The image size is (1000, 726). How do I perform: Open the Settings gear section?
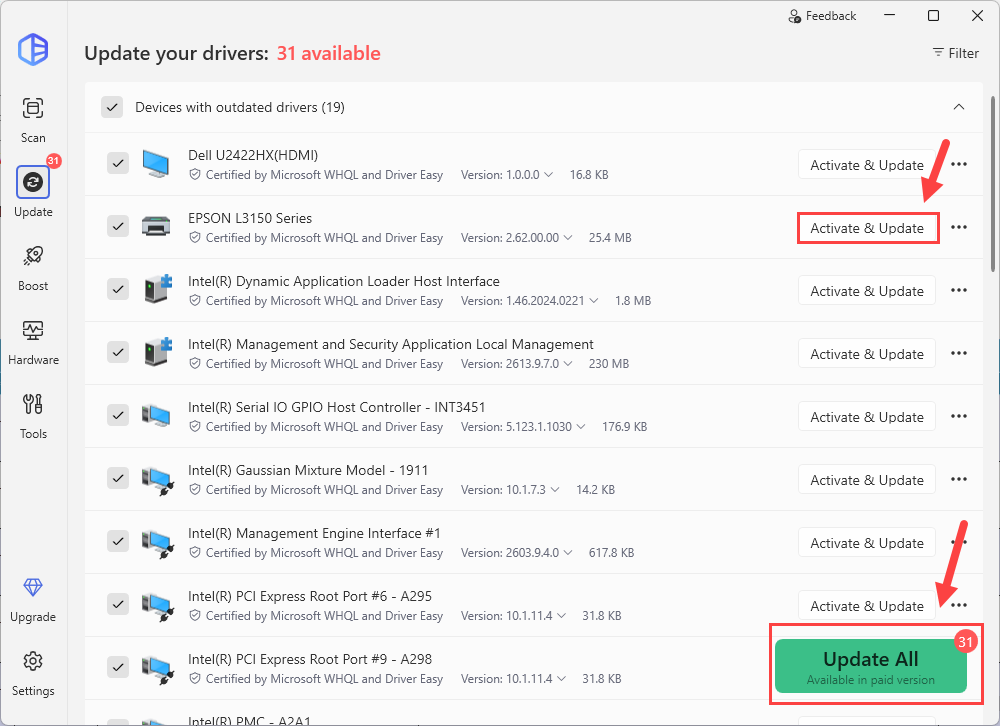point(33,674)
